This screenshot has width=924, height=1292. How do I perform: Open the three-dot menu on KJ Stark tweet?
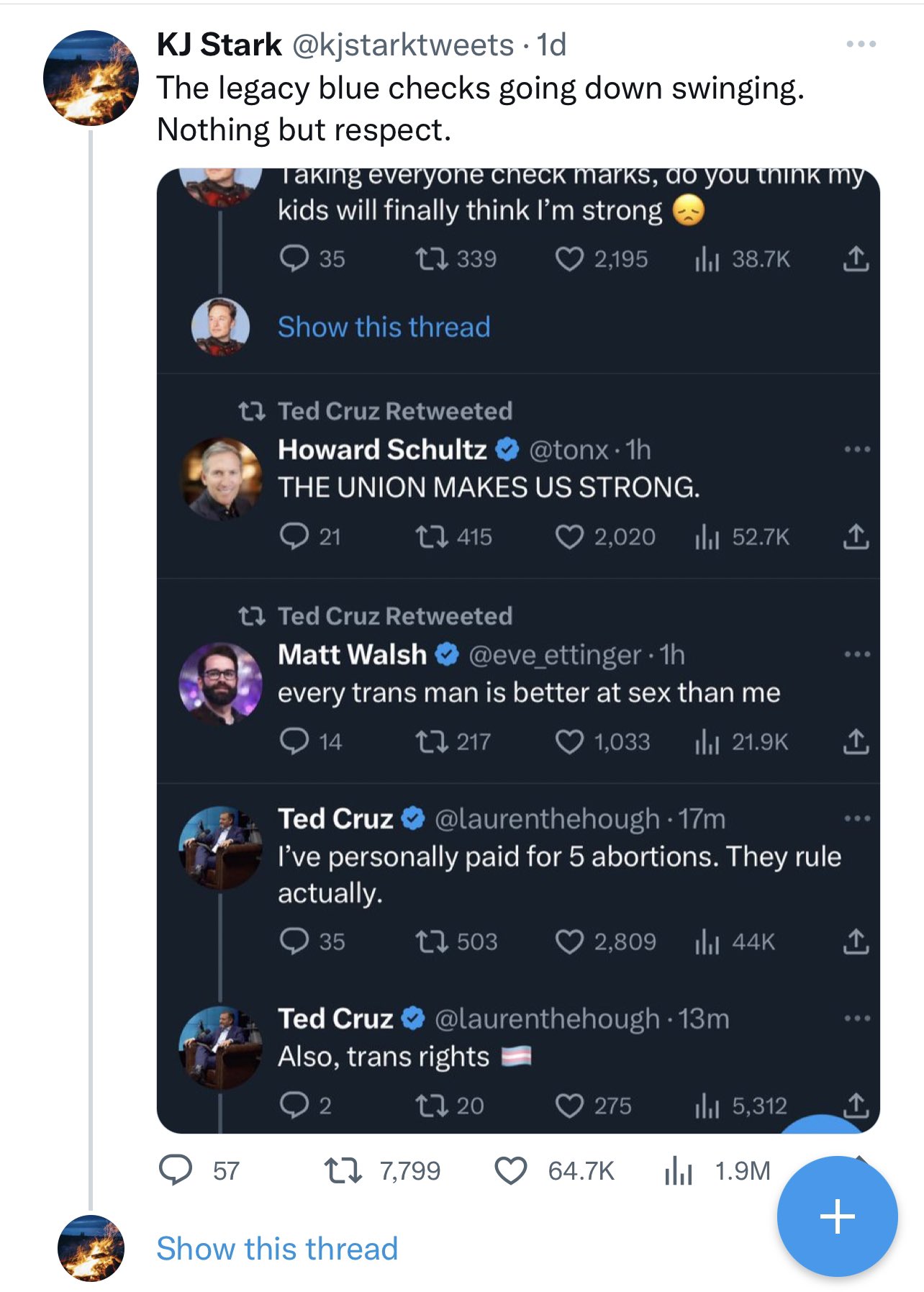(x=861, y=45)
